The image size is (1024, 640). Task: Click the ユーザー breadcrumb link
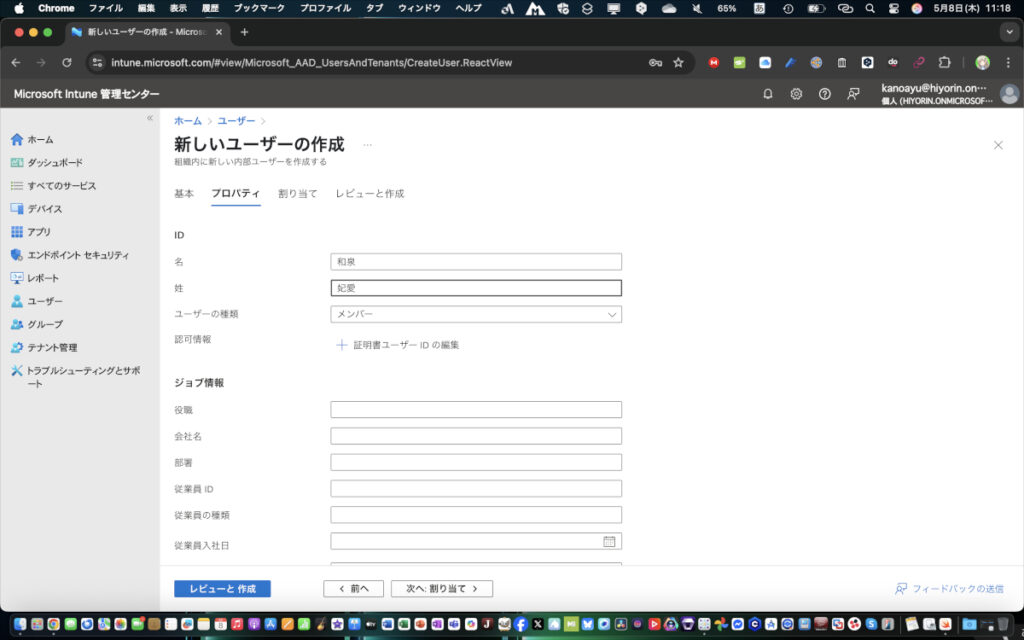(236, 121)
